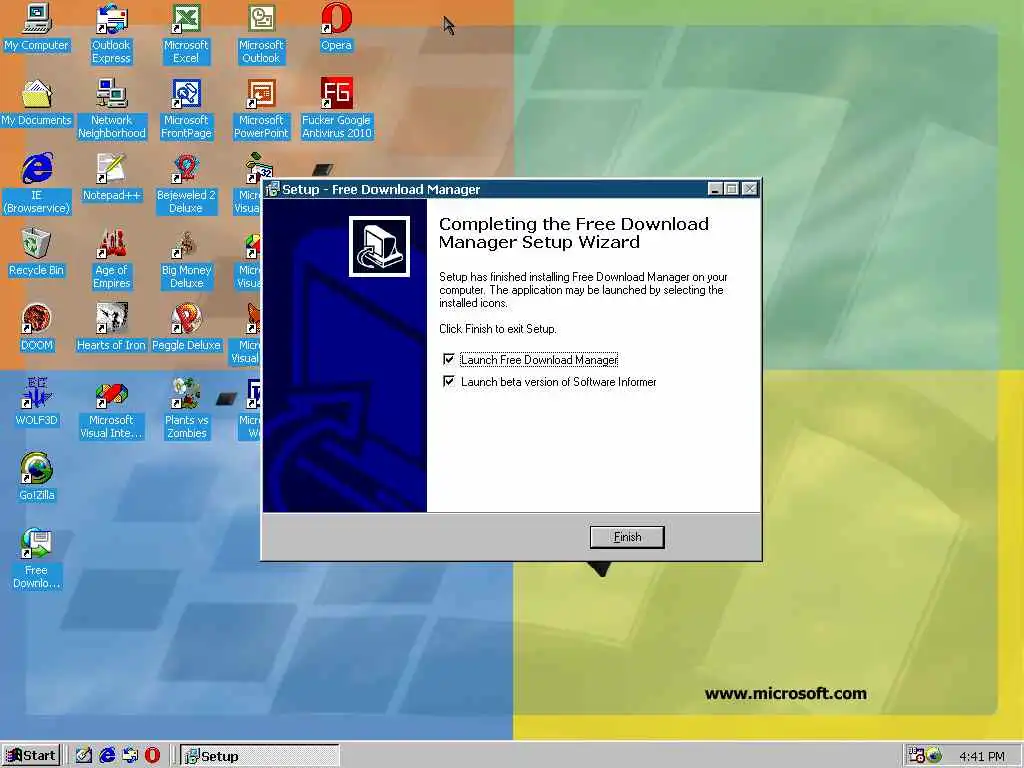The height and width of the screenshot is (768, 1024).
Task: Click the first quick launch icon beside Start
Action: pos(84,756)
